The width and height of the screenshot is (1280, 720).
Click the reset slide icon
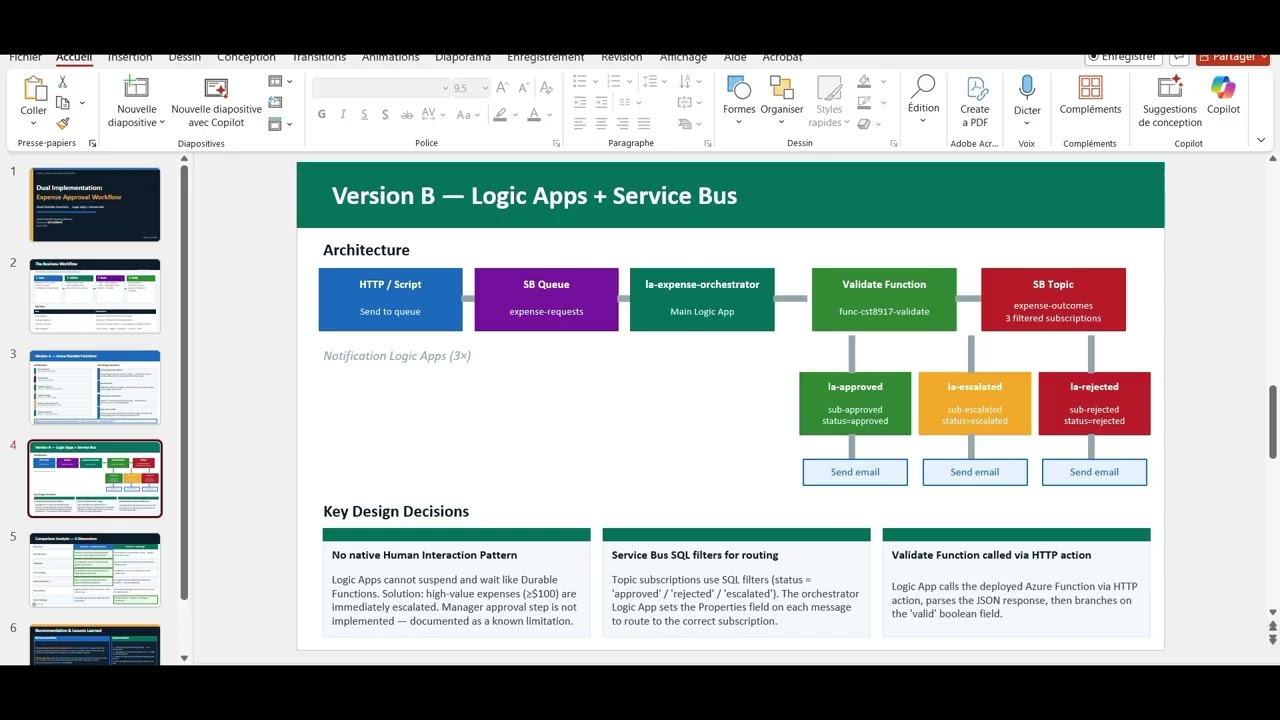(275, 103)
